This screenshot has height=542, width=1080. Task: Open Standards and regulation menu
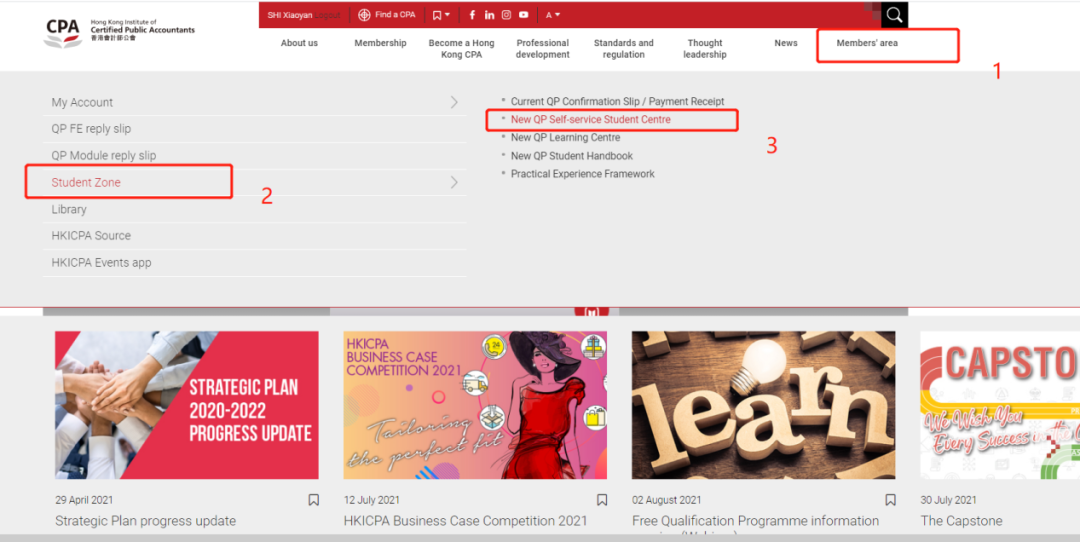tap(623, 48)
